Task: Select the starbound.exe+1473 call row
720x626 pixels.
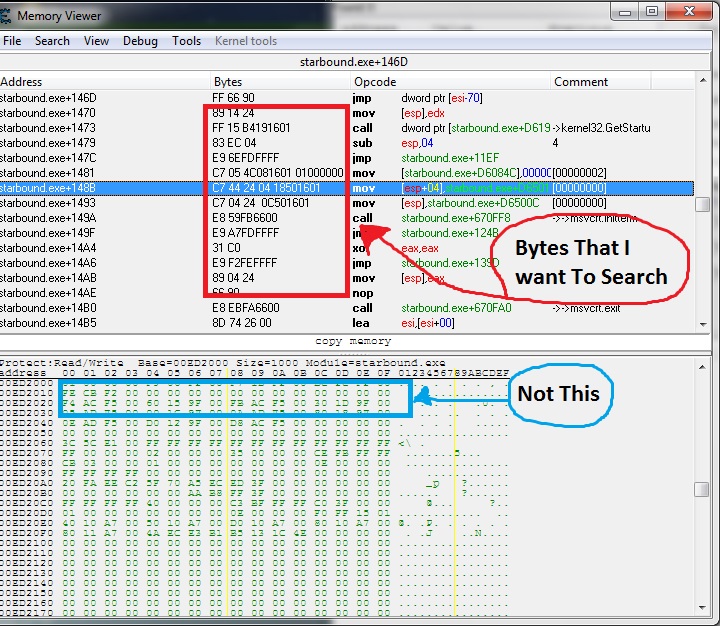Action: [347, 128]
